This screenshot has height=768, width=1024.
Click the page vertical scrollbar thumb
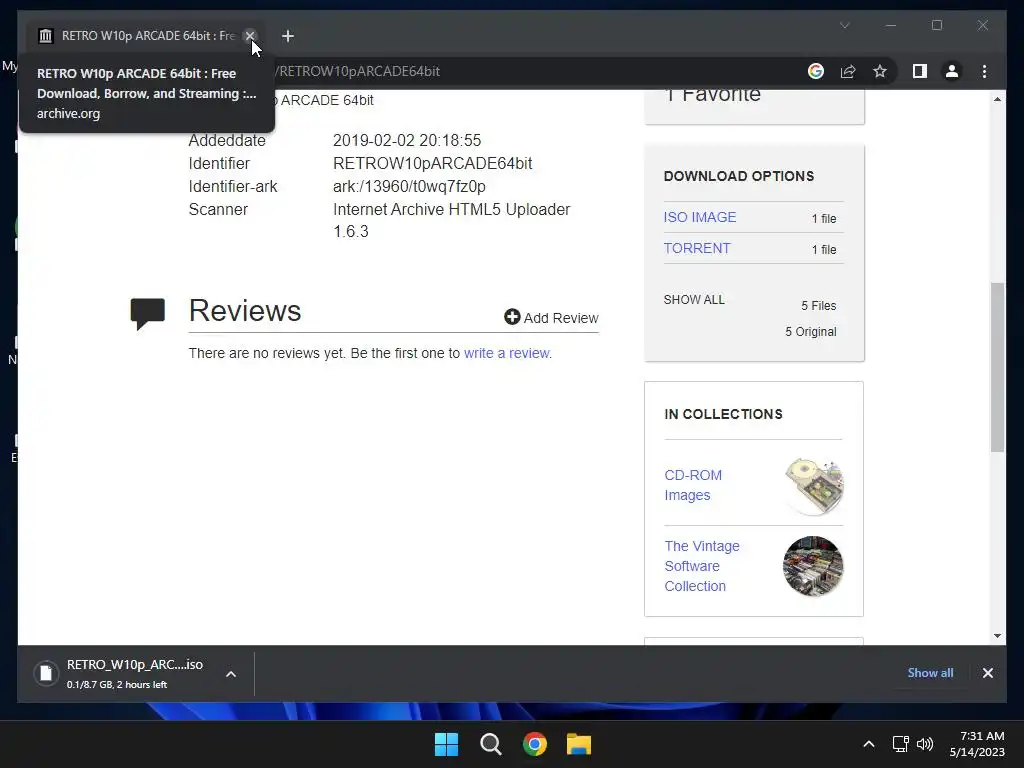(x=997, y=367)
